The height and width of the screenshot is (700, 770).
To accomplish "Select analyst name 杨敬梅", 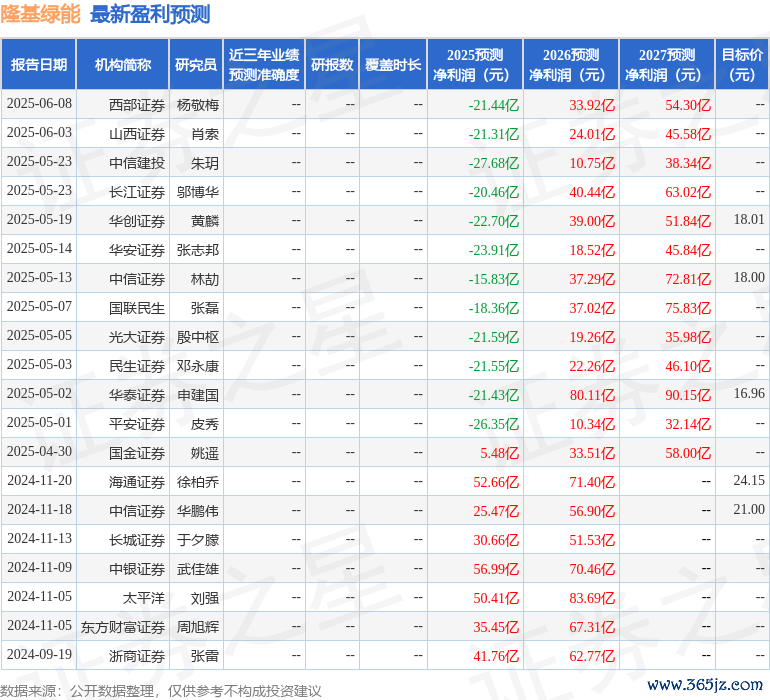I will (x=197, y=105).
